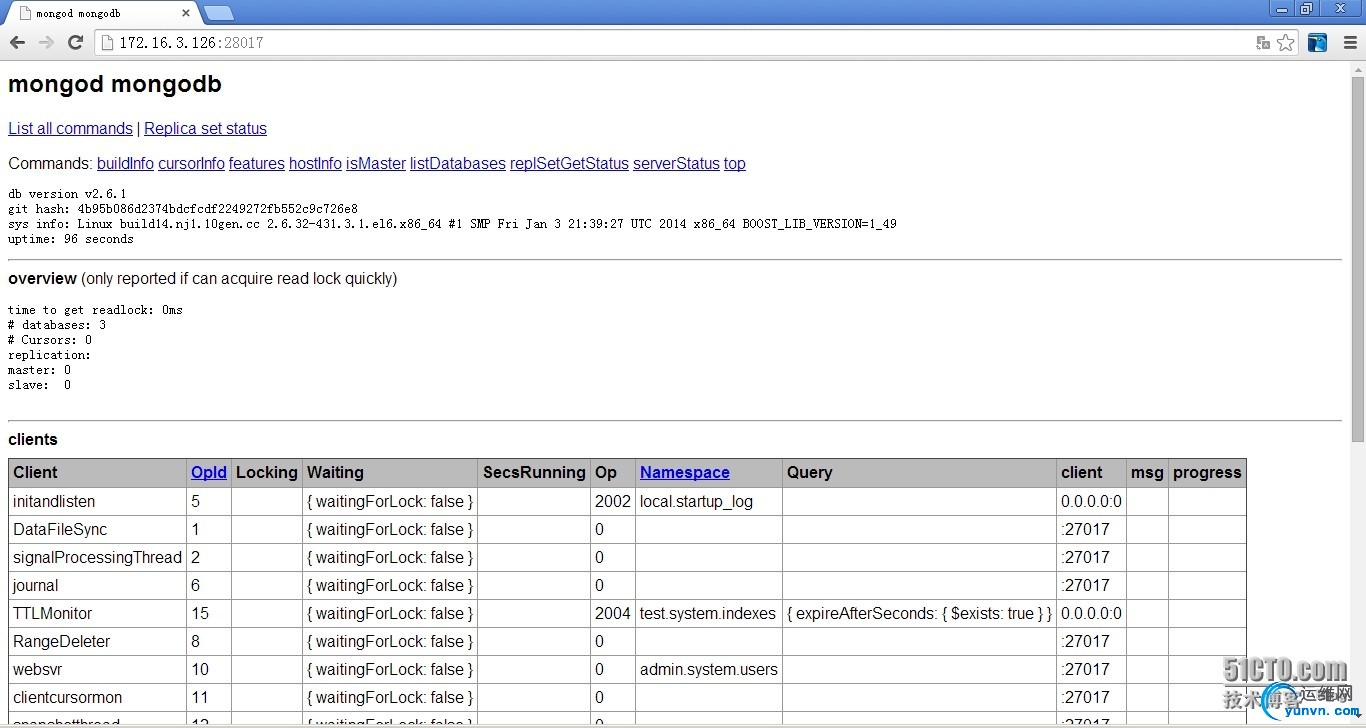Click the db version v2.6.1 line
This screenshot has width=1366, height=728.
pos(67,194)
